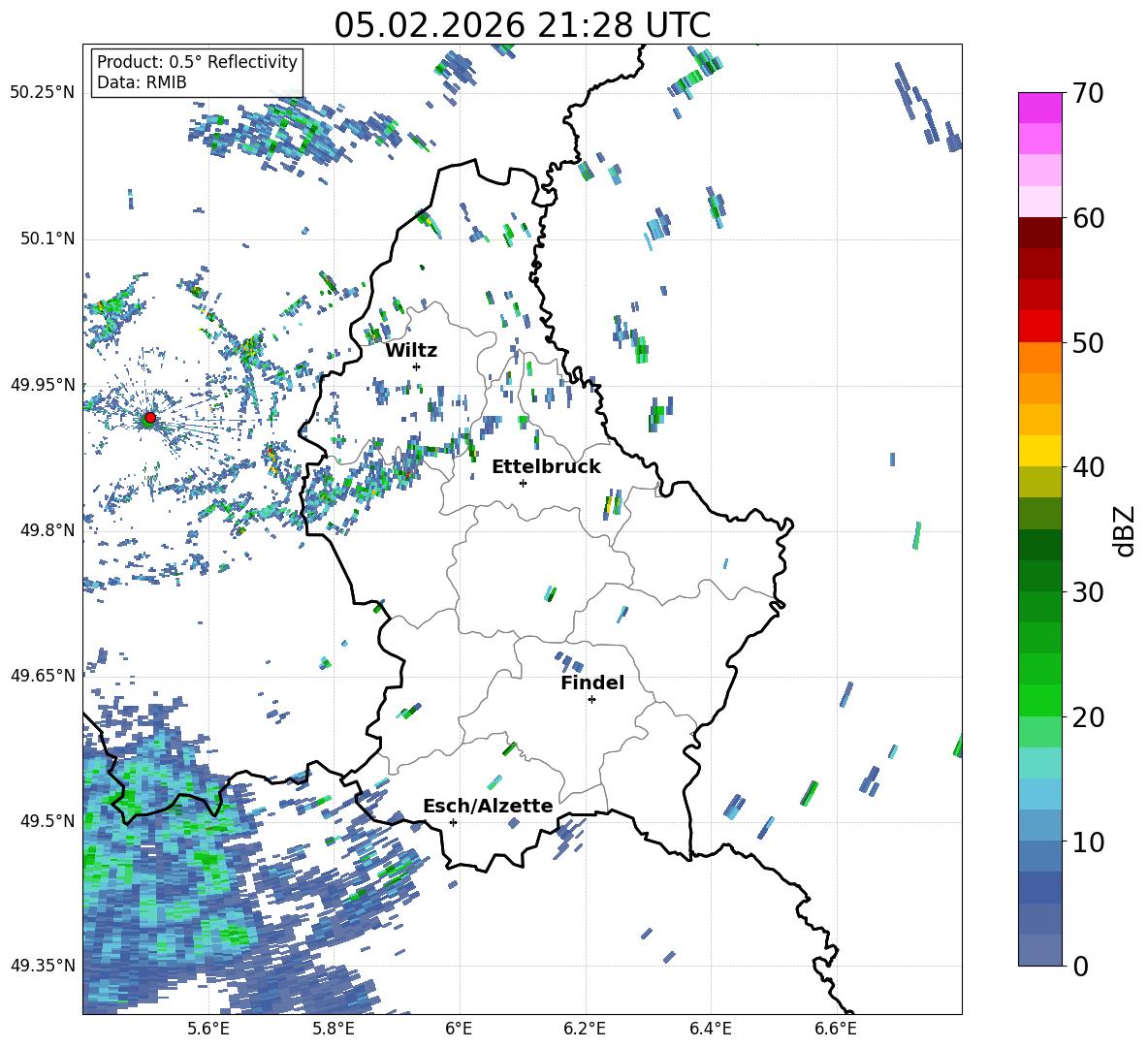Pick the yellow colorbar swatch above 40
This screenshot has height=1048, width=1148.
1040,450
